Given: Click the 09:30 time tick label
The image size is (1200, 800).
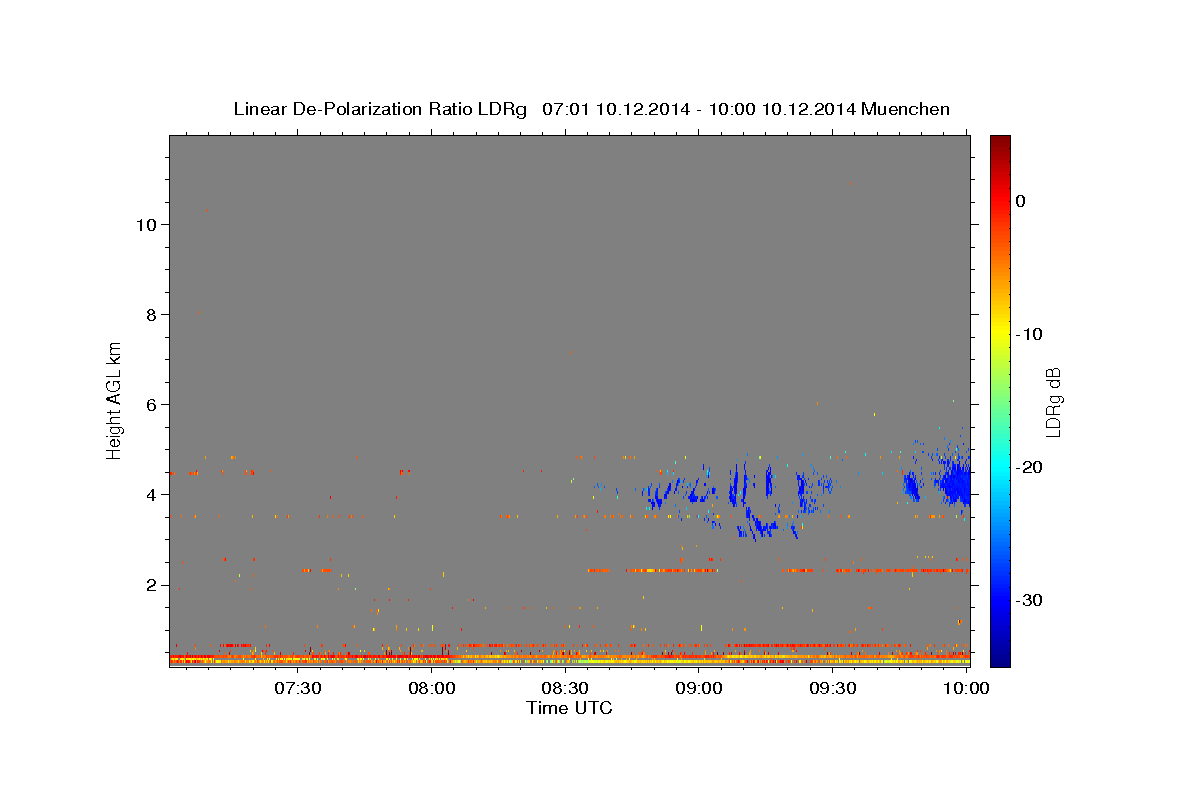Looking at the screenshot, I should pos(832,688).
